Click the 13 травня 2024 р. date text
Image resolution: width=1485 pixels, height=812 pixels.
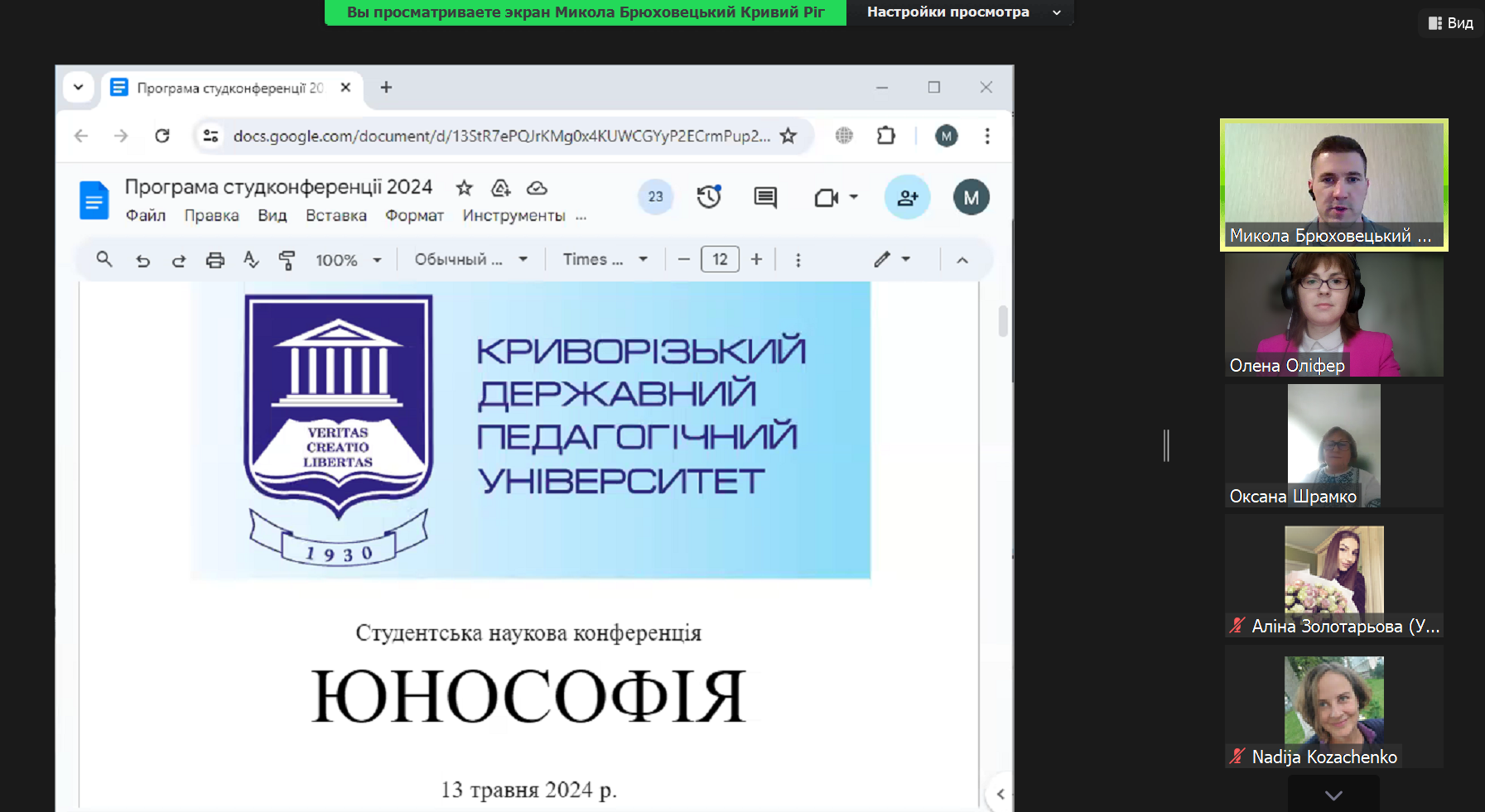528,790
